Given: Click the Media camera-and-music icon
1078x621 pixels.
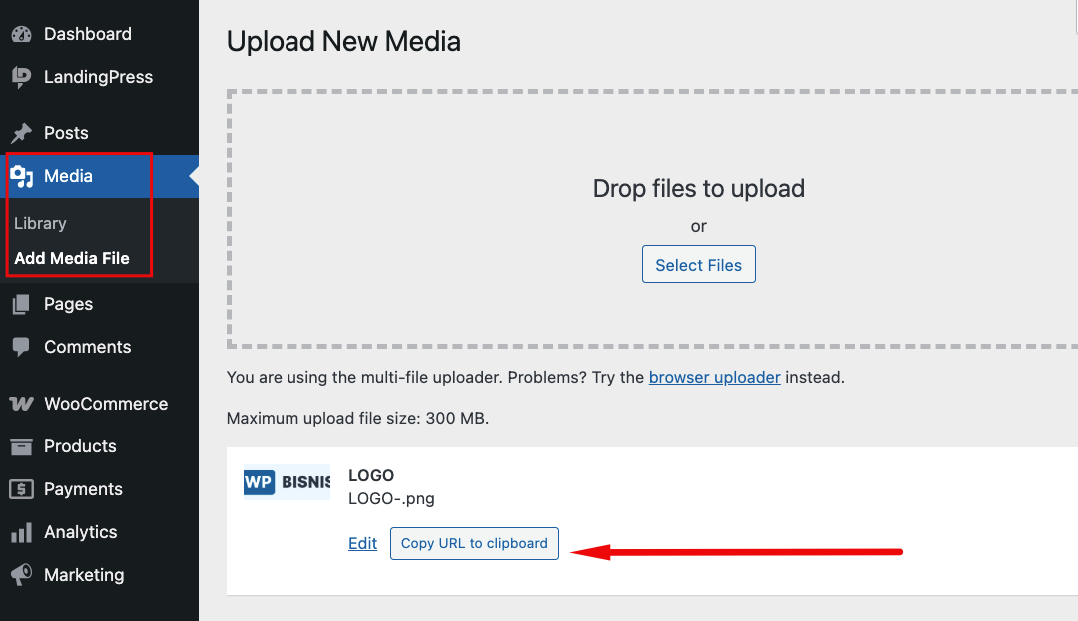Looking at the screenshot, I should [x=21, y=177].
